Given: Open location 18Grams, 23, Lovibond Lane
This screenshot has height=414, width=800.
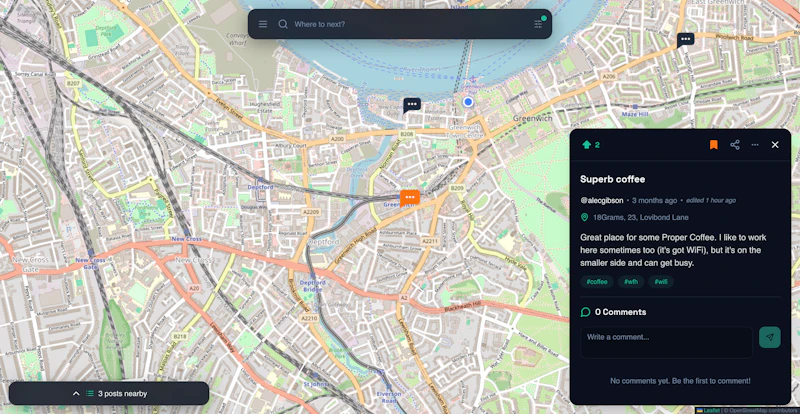Looking at the screenshot, I should tap(640, 217).
